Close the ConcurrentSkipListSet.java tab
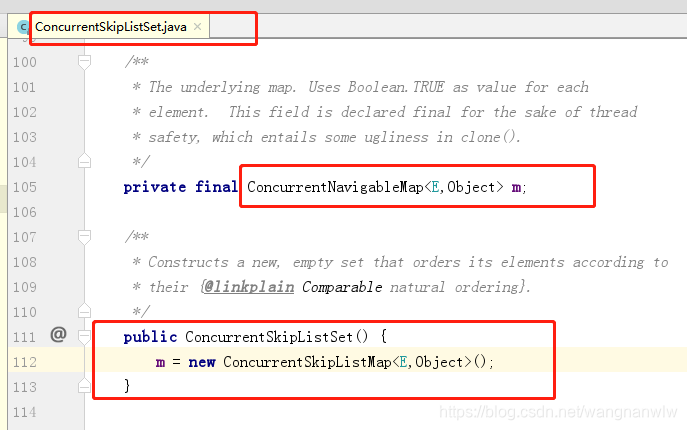The image size is (687, 430). click(x=198, y=27)
